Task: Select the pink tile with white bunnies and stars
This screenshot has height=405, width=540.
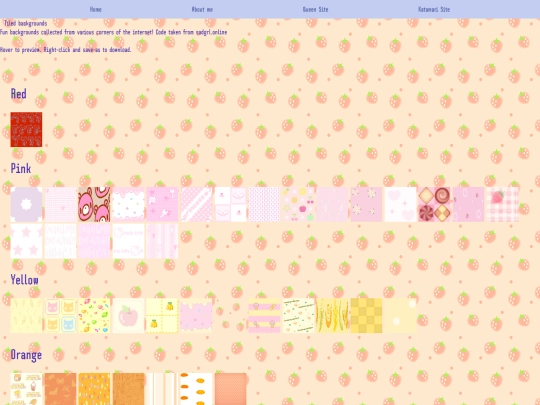Action: click(162, 205)
